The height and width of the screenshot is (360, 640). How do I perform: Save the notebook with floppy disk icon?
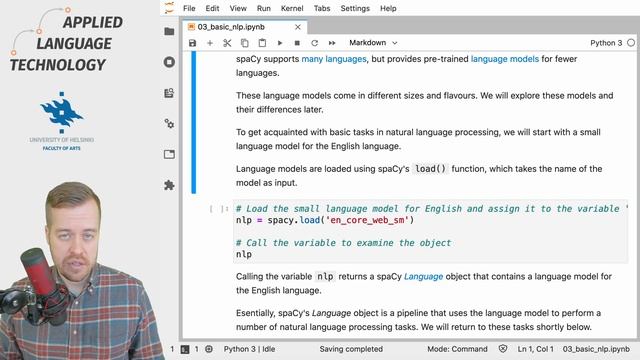[192, 43]
